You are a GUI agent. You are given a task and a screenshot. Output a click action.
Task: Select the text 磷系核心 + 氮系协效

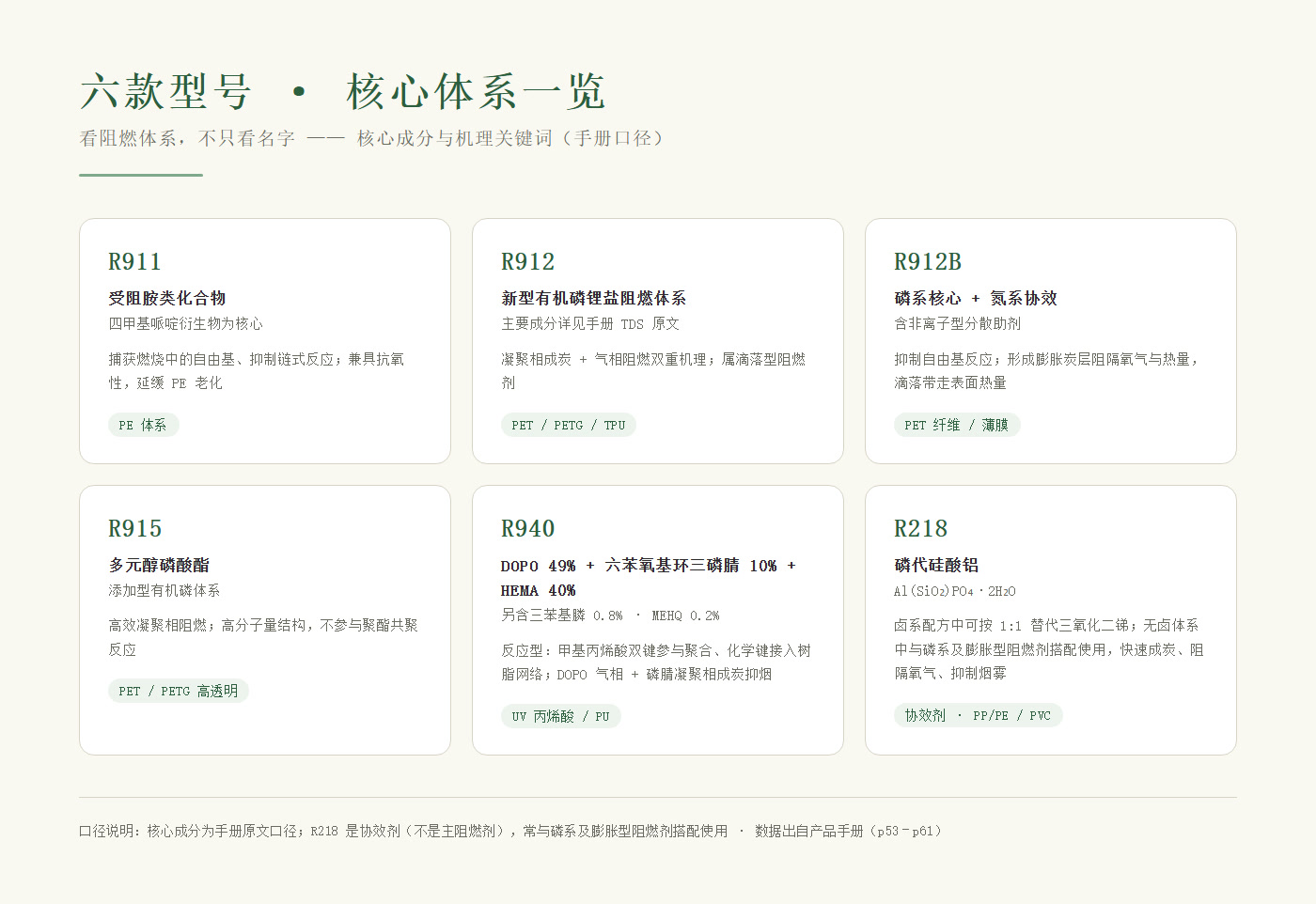point(976,298)
